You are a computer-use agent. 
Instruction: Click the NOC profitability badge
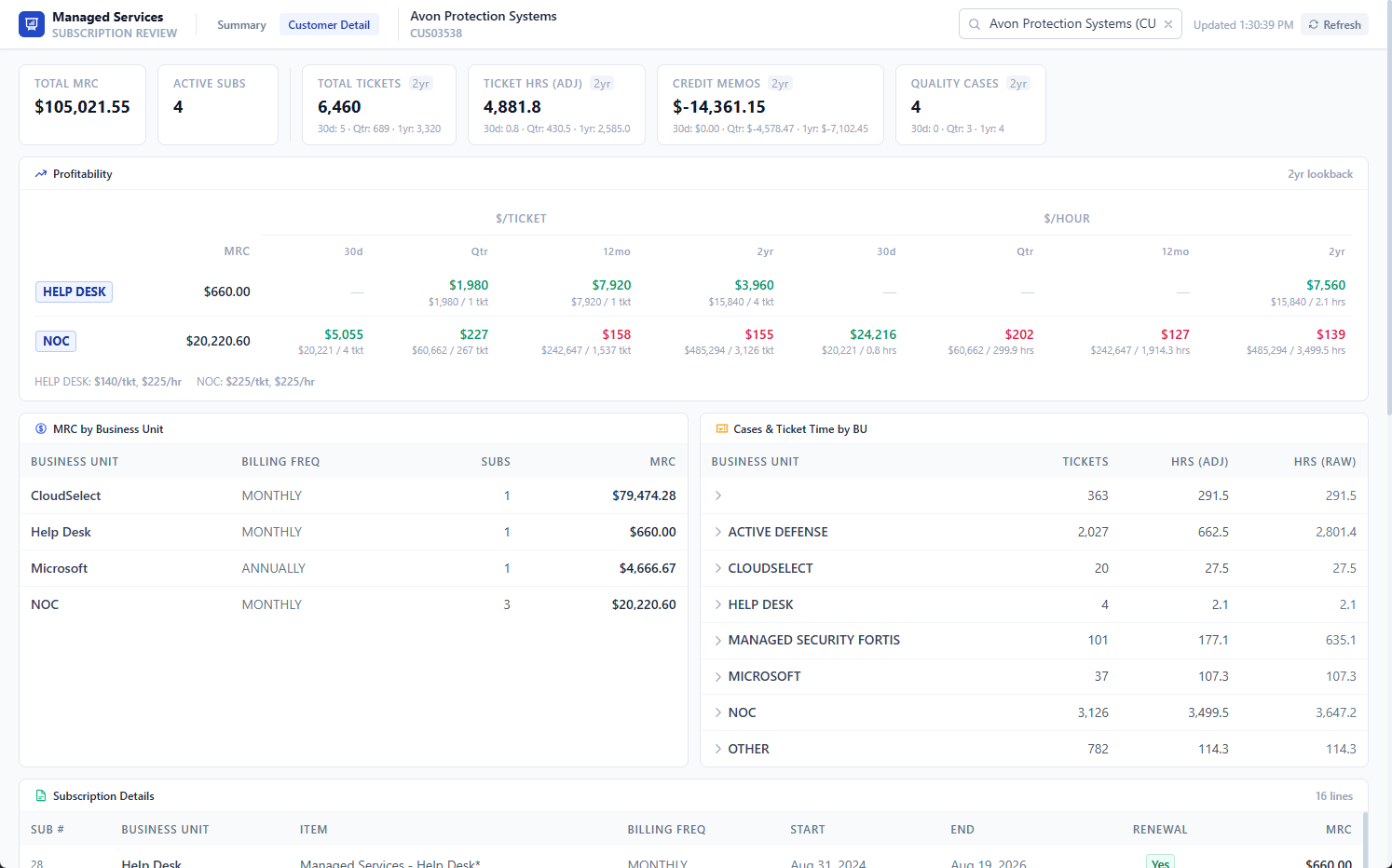(x=56, y=341)
